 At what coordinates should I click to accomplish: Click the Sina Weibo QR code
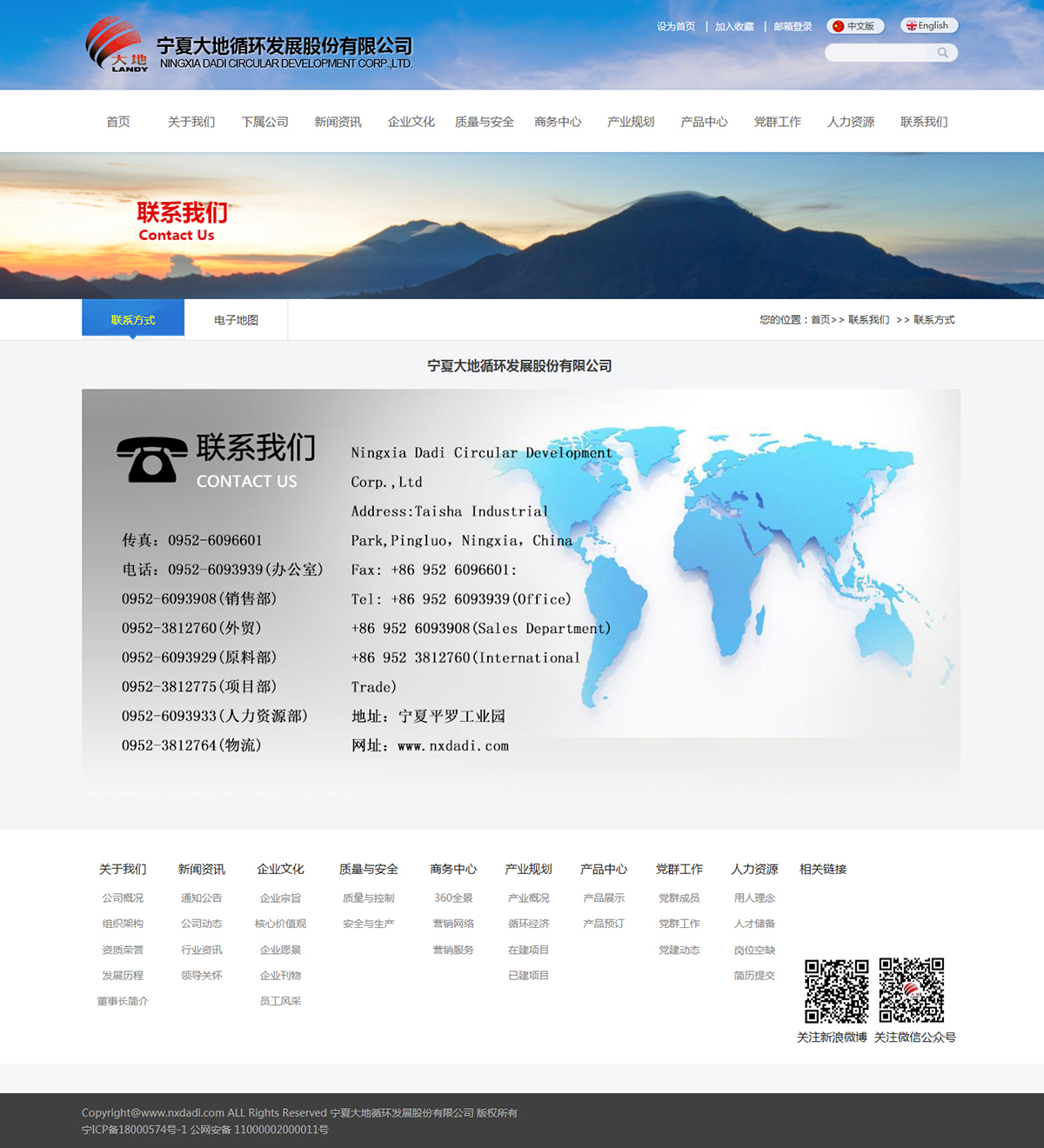coord(836,991)
